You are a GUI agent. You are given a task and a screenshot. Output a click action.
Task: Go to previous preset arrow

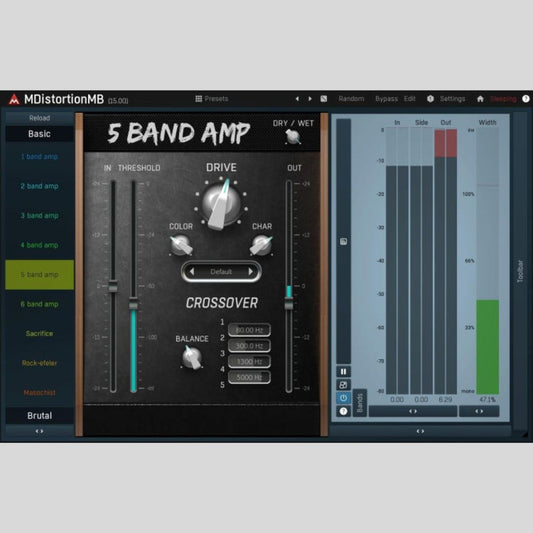click(x=297, y=99)
